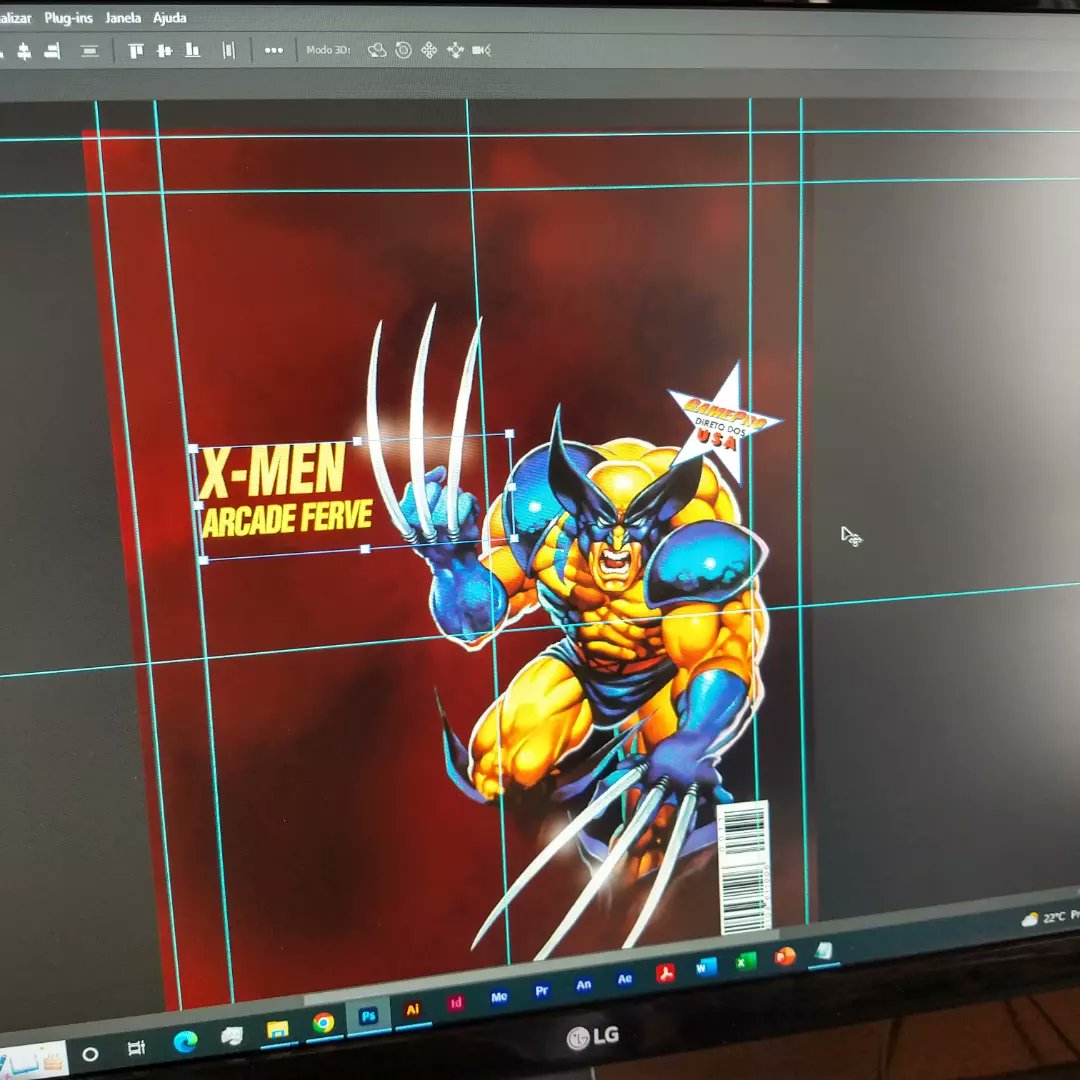Open PowerPoint from taskbar

click(x=785, y=956)
